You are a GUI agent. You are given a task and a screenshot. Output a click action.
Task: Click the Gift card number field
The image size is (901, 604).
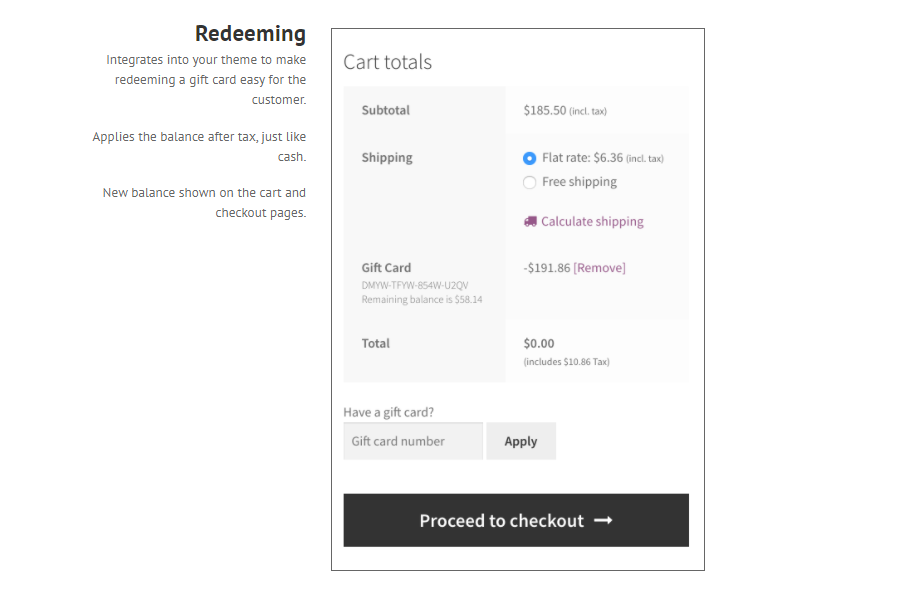tap(413, 441)
